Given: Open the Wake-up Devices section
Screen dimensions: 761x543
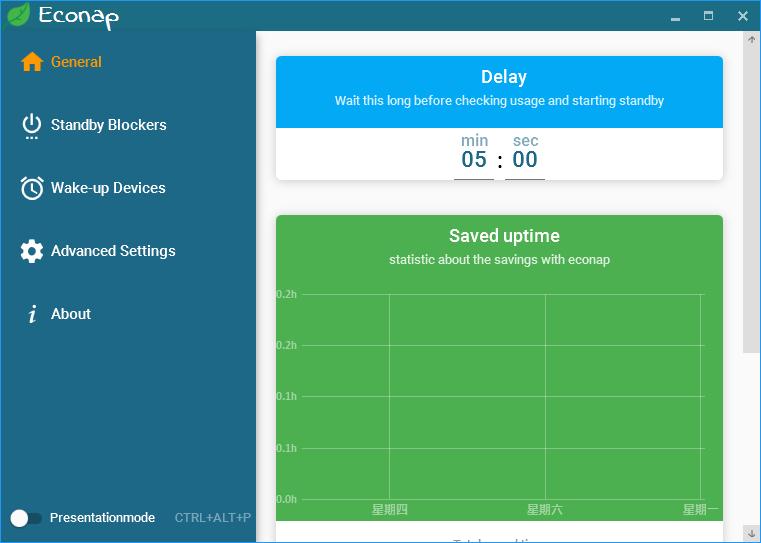Looking at the screenshot, I should 108,188.
